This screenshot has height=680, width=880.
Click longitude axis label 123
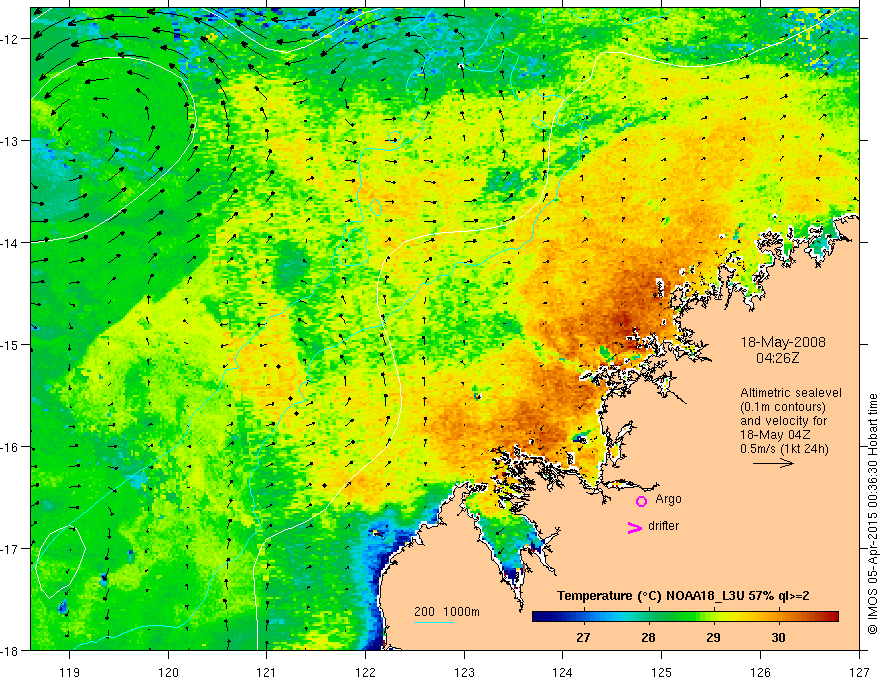[464, 673]
